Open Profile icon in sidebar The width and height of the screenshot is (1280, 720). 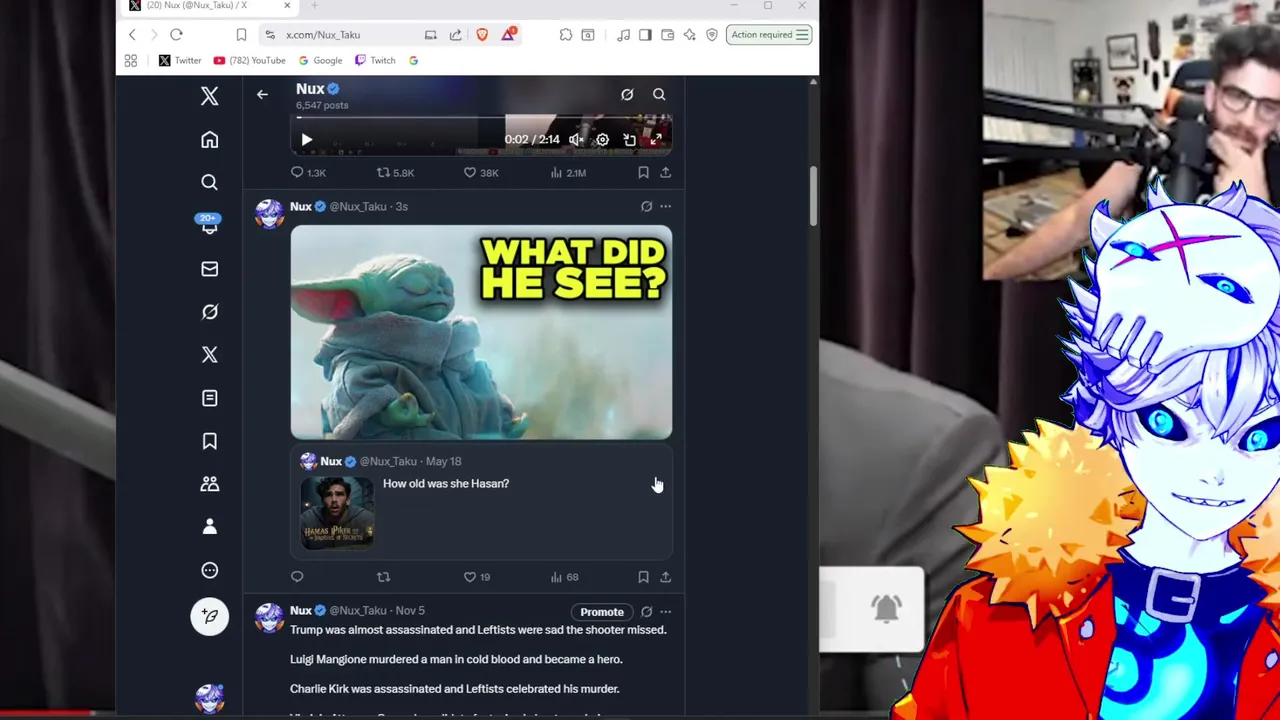pos(209,527)
